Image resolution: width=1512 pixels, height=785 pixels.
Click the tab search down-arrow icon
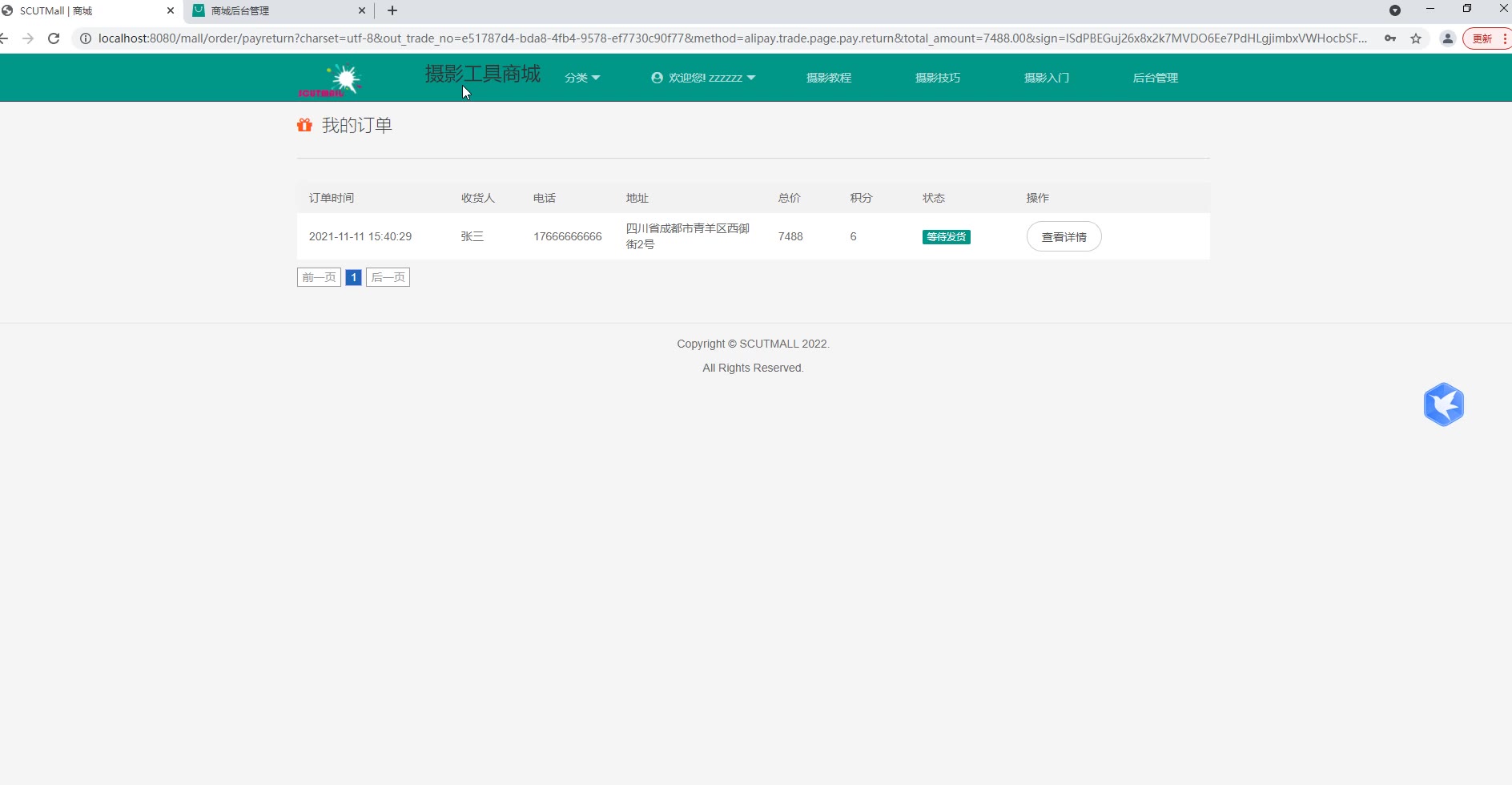click(x=1395, y=10)
